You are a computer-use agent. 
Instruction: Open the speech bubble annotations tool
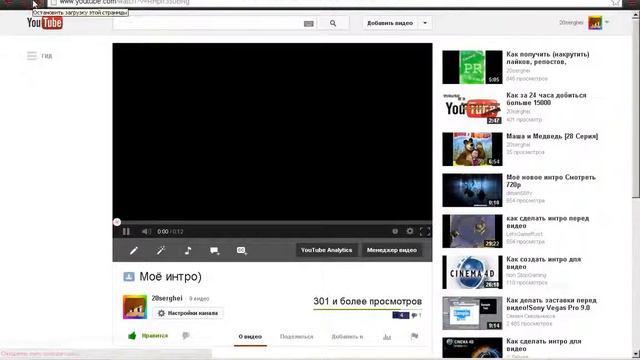pyautogui.click(x=214, y=251)
